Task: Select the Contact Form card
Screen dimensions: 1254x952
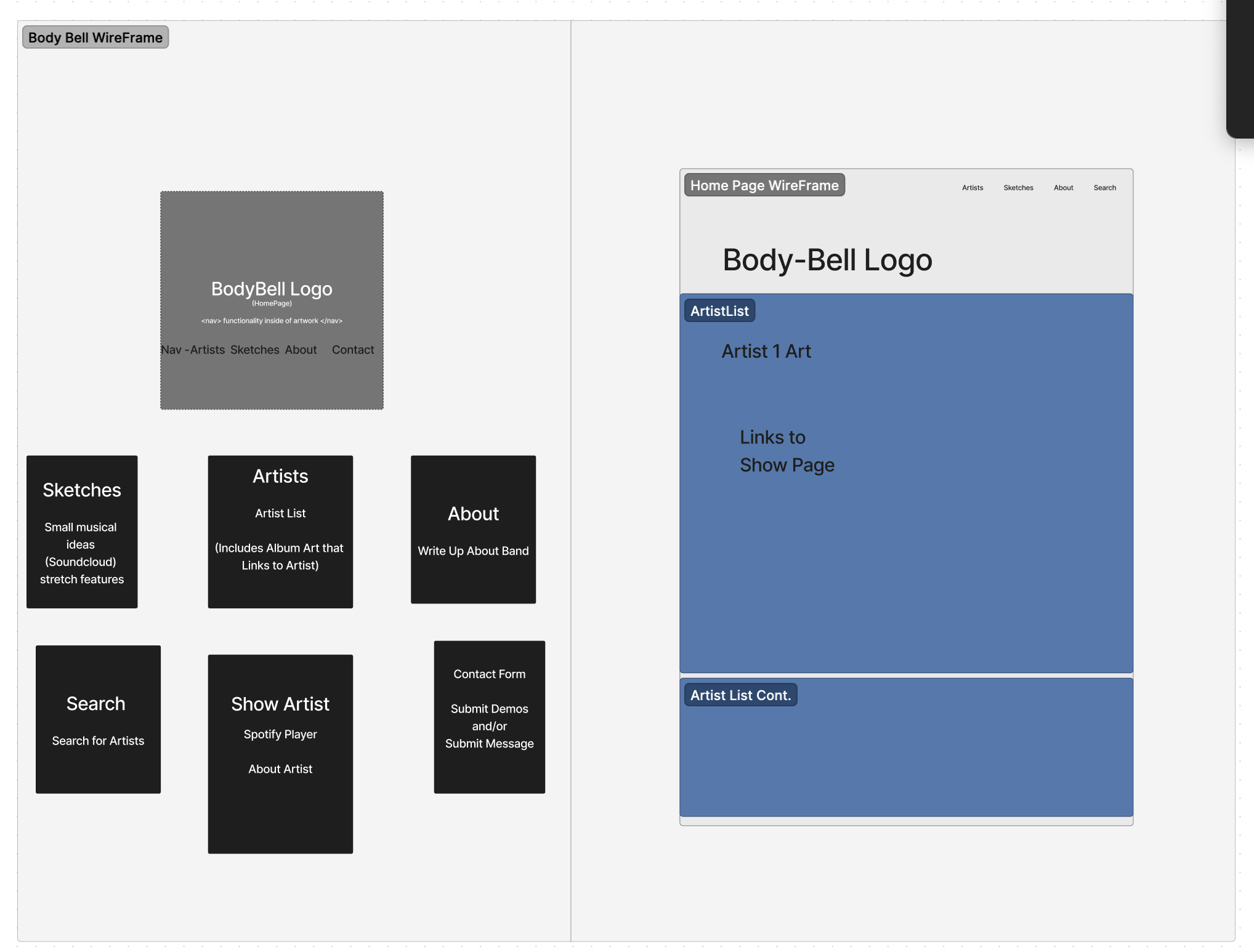Action: (x=489, y=717)
